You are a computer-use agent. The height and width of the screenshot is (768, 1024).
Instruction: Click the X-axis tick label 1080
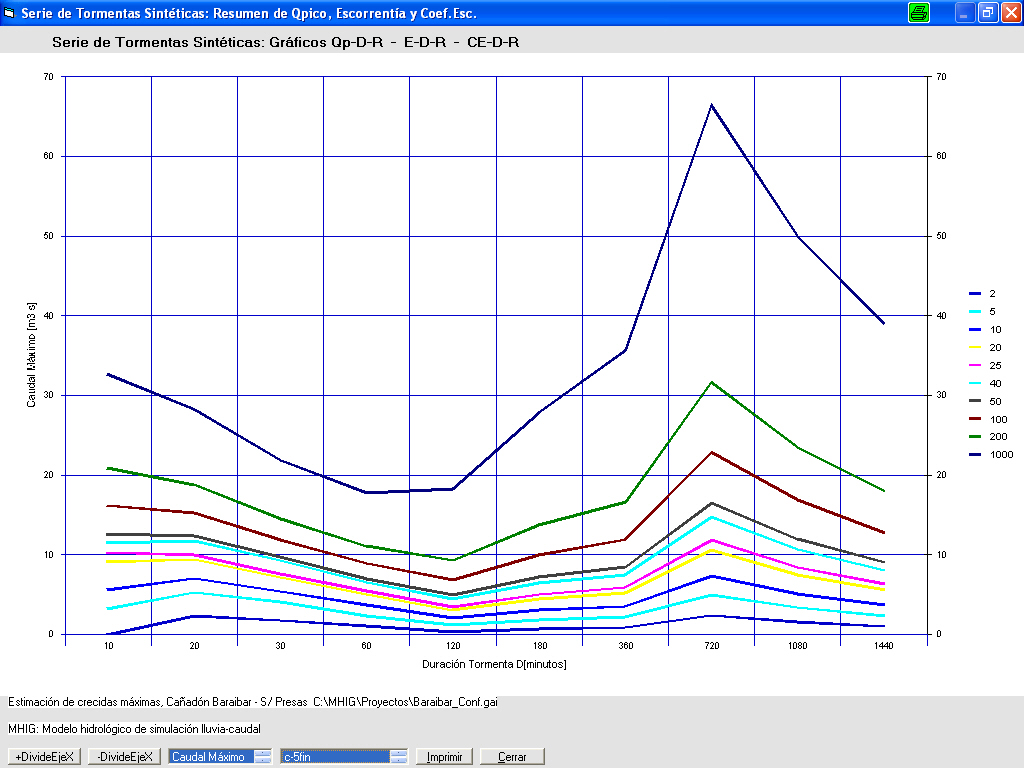click(x=797, y=646)
